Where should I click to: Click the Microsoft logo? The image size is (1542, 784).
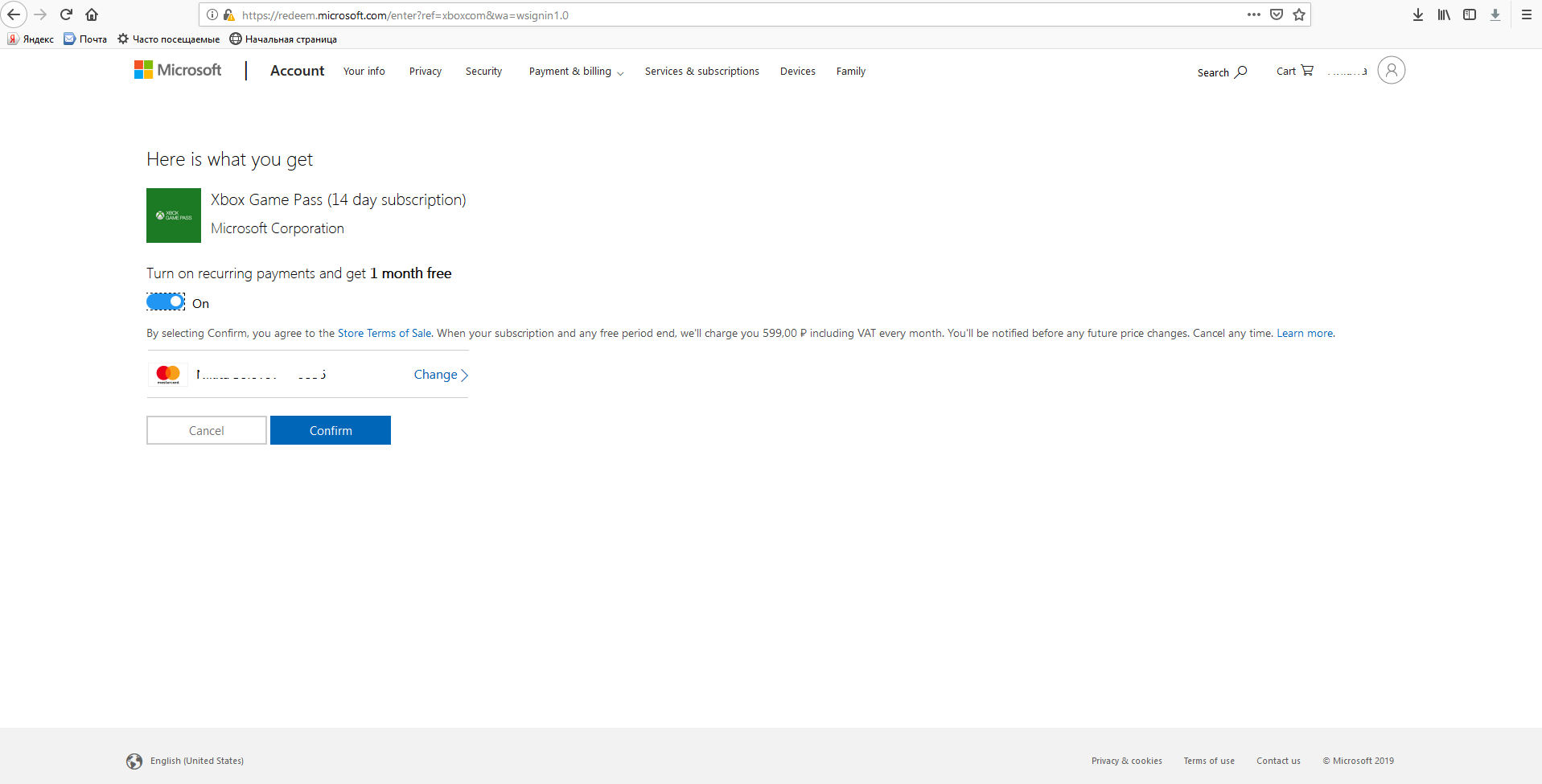178,70
